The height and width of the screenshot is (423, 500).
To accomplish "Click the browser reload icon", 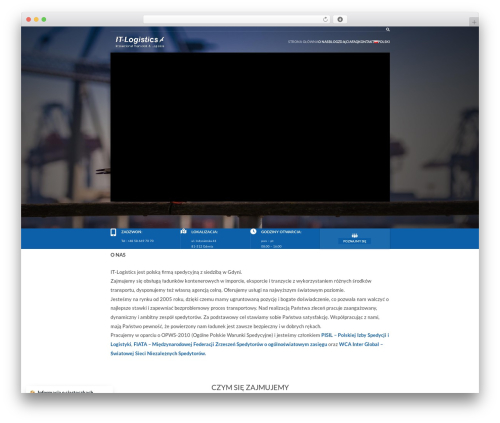I will click(x=325, y=19).
